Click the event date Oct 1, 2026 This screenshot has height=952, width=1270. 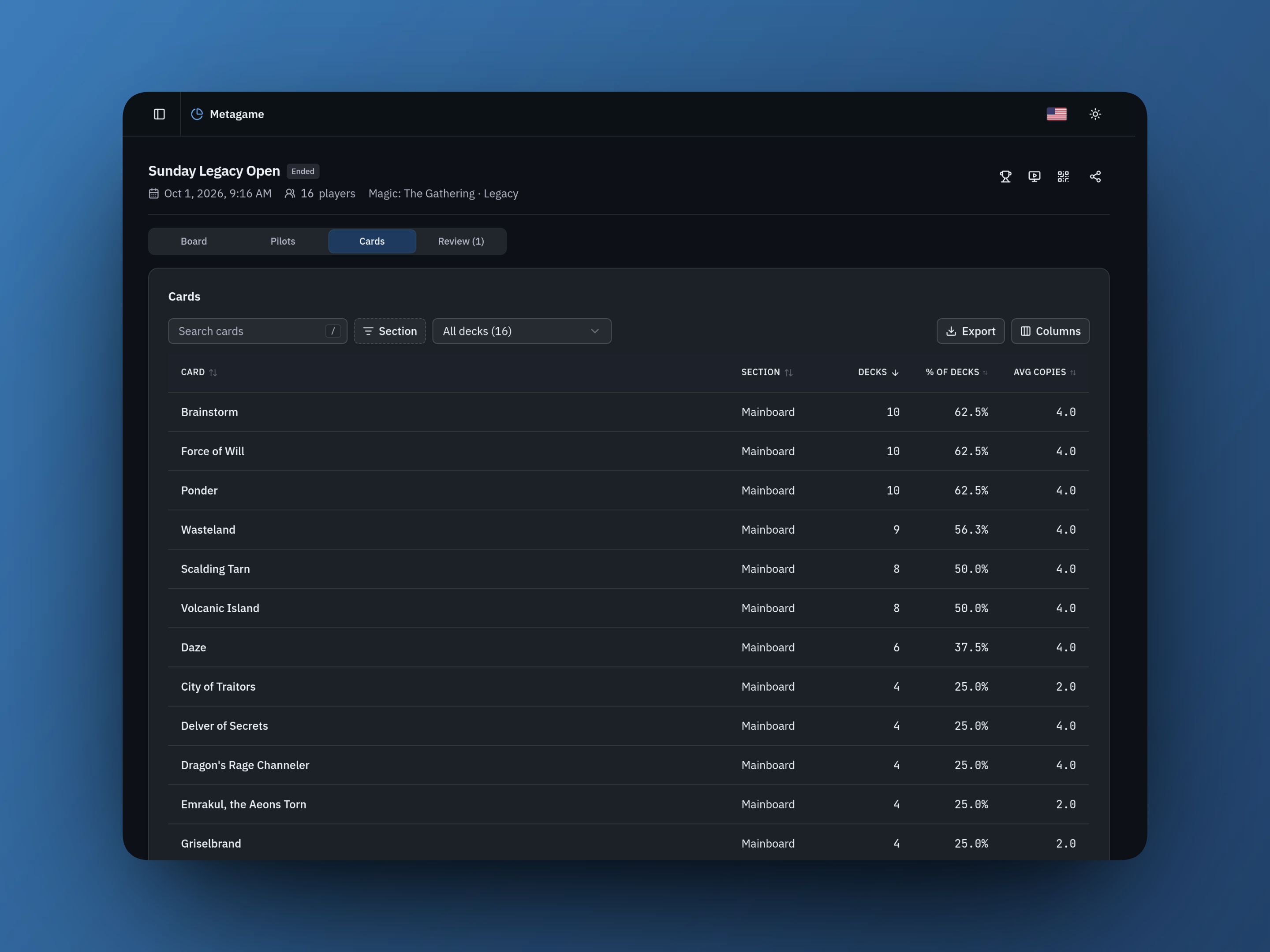(210, 193)
